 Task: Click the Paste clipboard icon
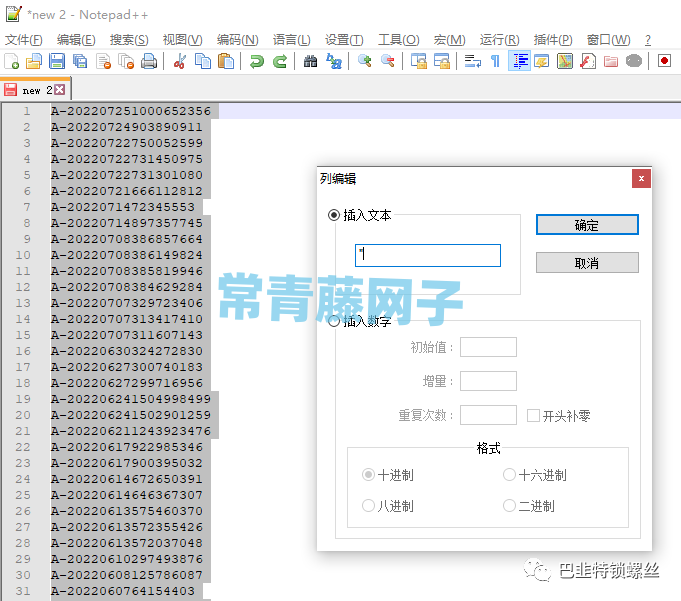[x=226, y=61]
